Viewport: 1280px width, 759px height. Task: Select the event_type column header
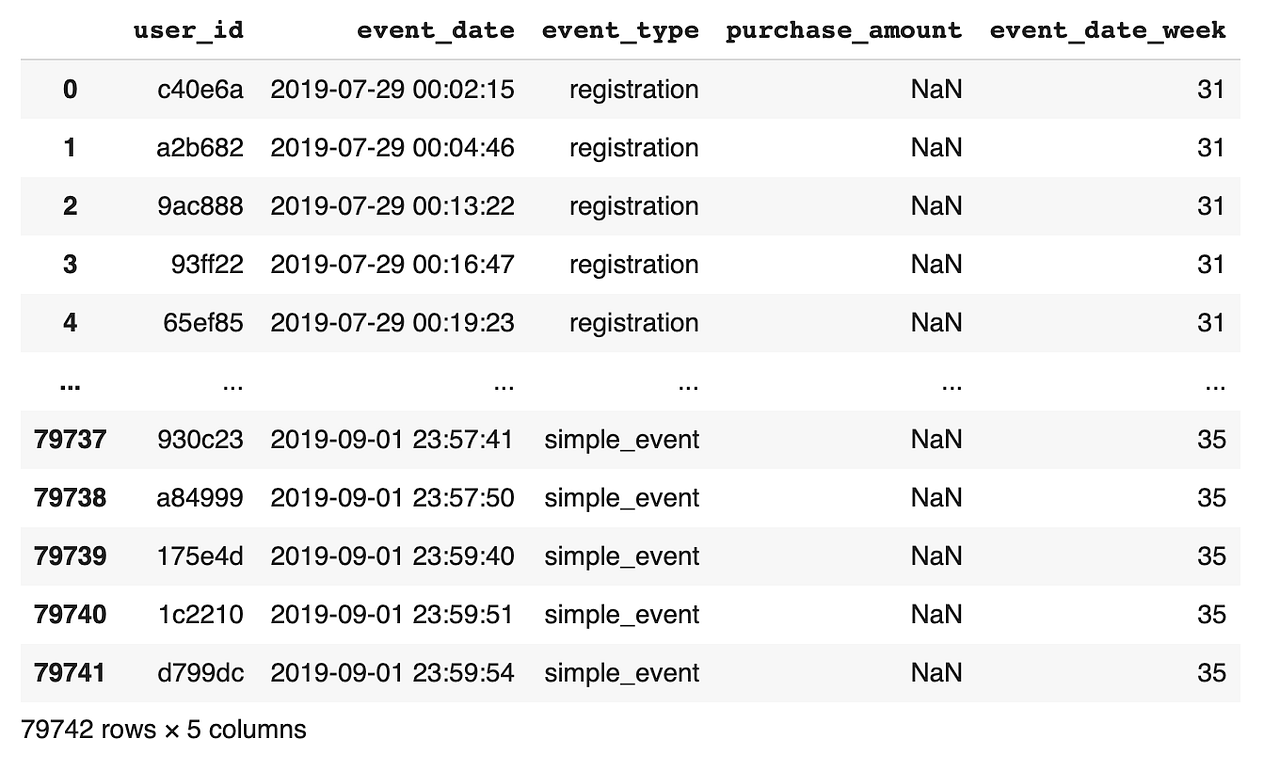click(620, 30)
